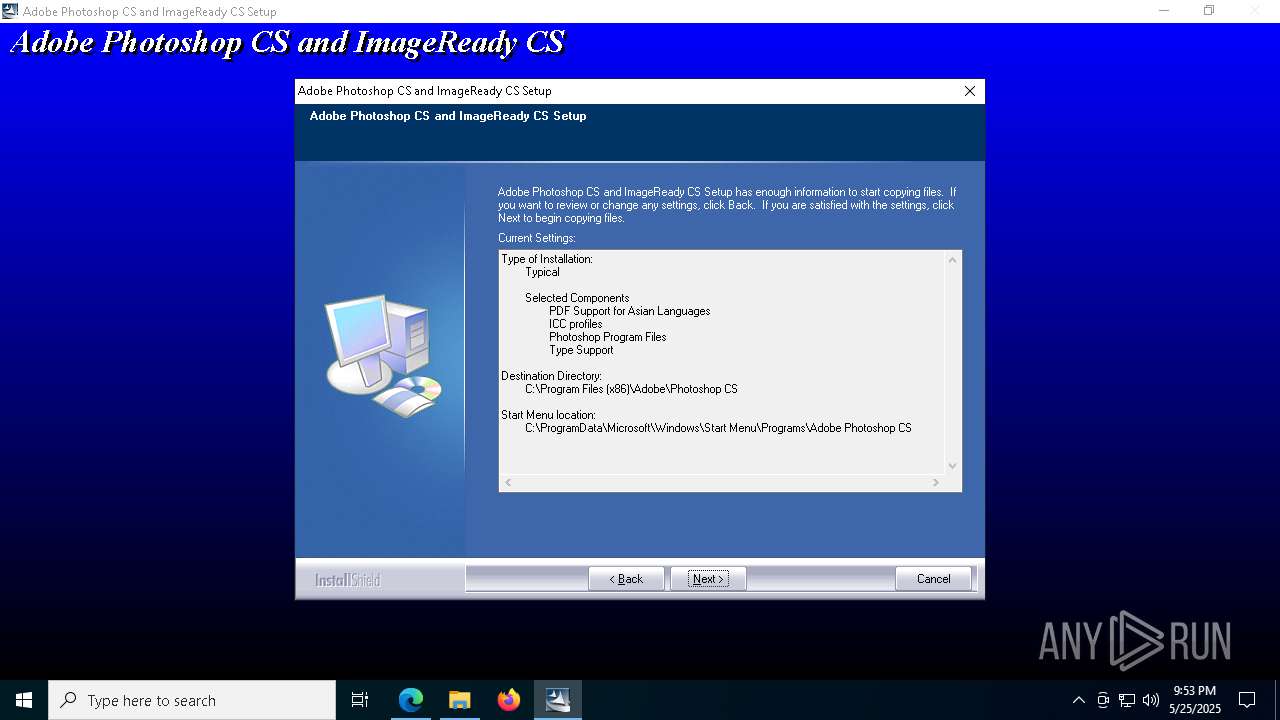Go back with the Back button

[x=626, y=579]
